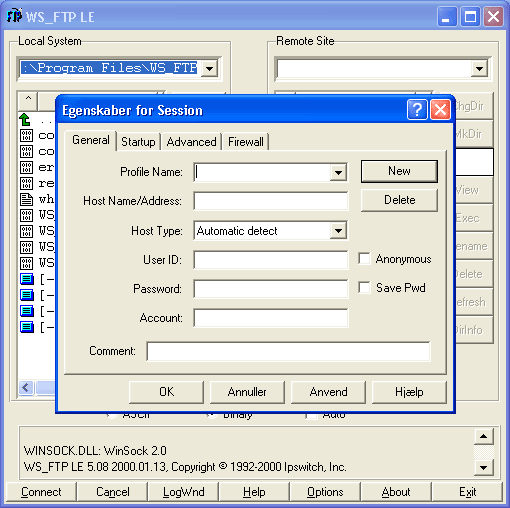Click the New profile button
Image resolution: width=510 pixels, height=508 pixels.
(x=399, y=171)
